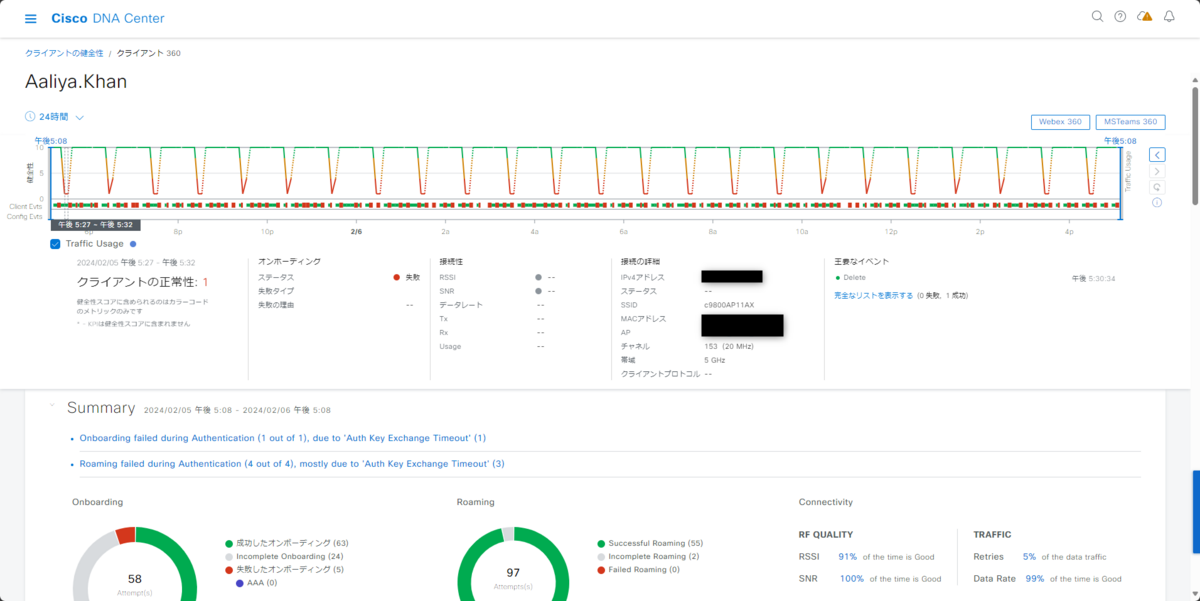Click 失敗したオンボーディング (5) legend item
The height and width of the screenshot is (601, 1200).
coord(285,569)
